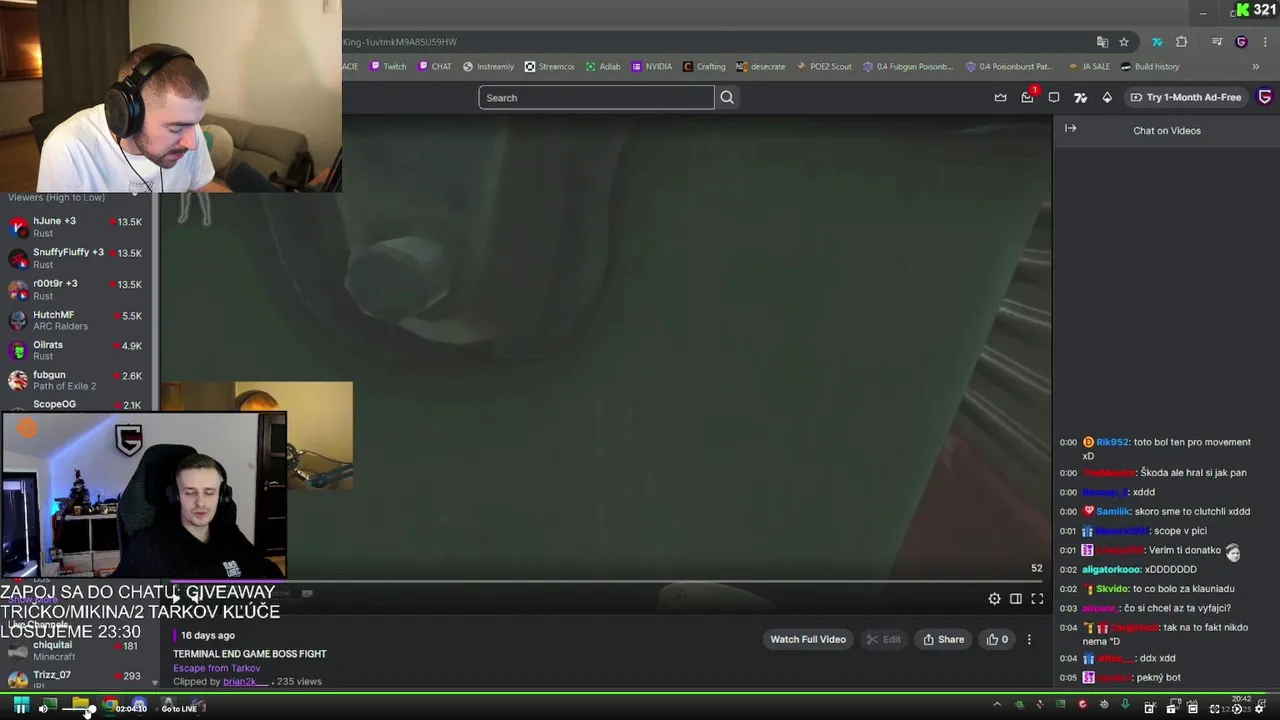The width and height of the screenshot is (1280, 720).
Task: Click aligatorkooo username in chat replay
Action: tap(1112, 569)
